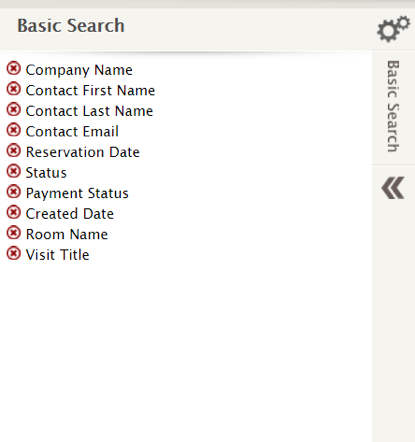Remove the Room Name field
This screenshot has height=442, width=415.
[14, 233]
